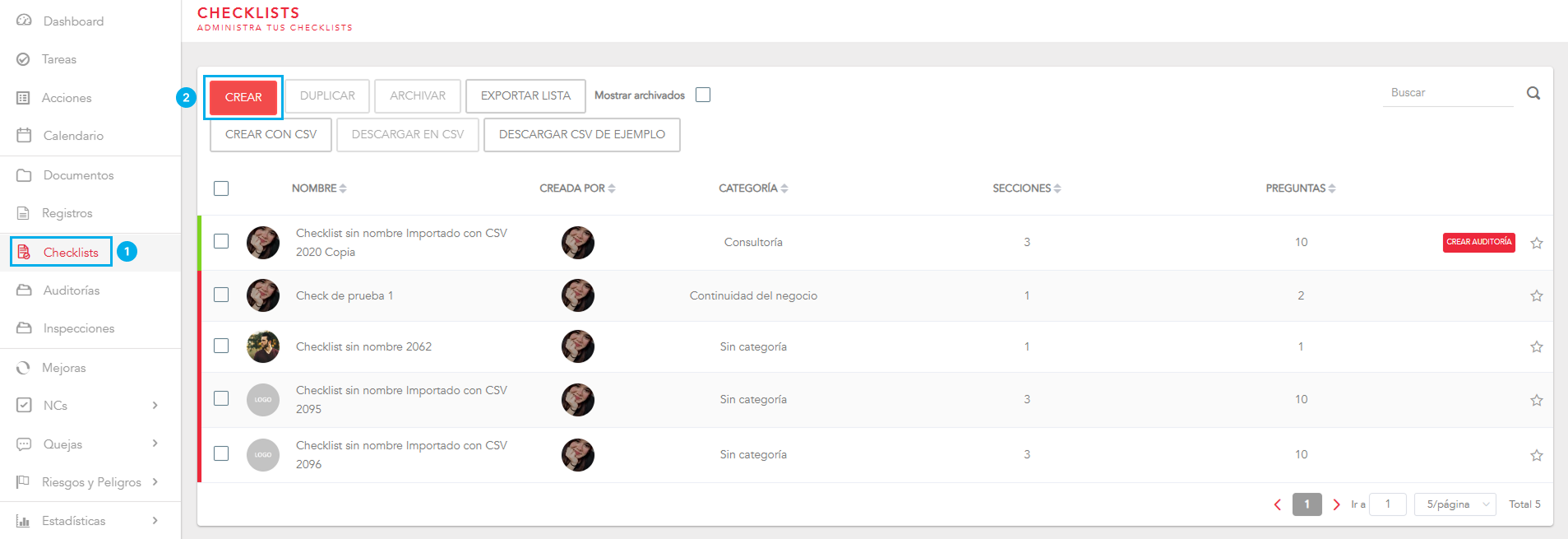
Task: Check the box for Check de prueba 1
Action: 221,295
